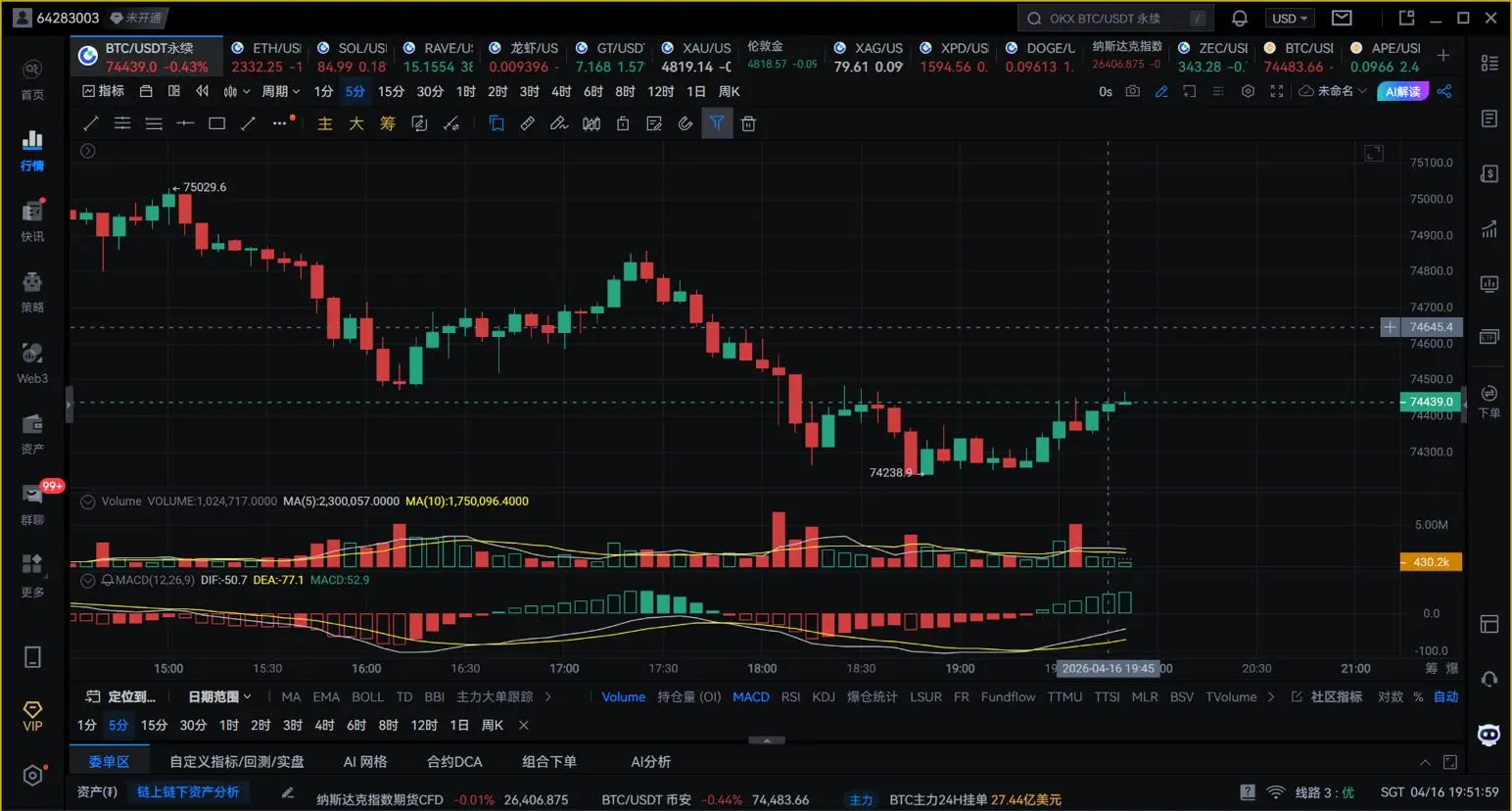
Task: Open the USD currency dropdown
Action: pyautogui.click(x=1290, y=18)
